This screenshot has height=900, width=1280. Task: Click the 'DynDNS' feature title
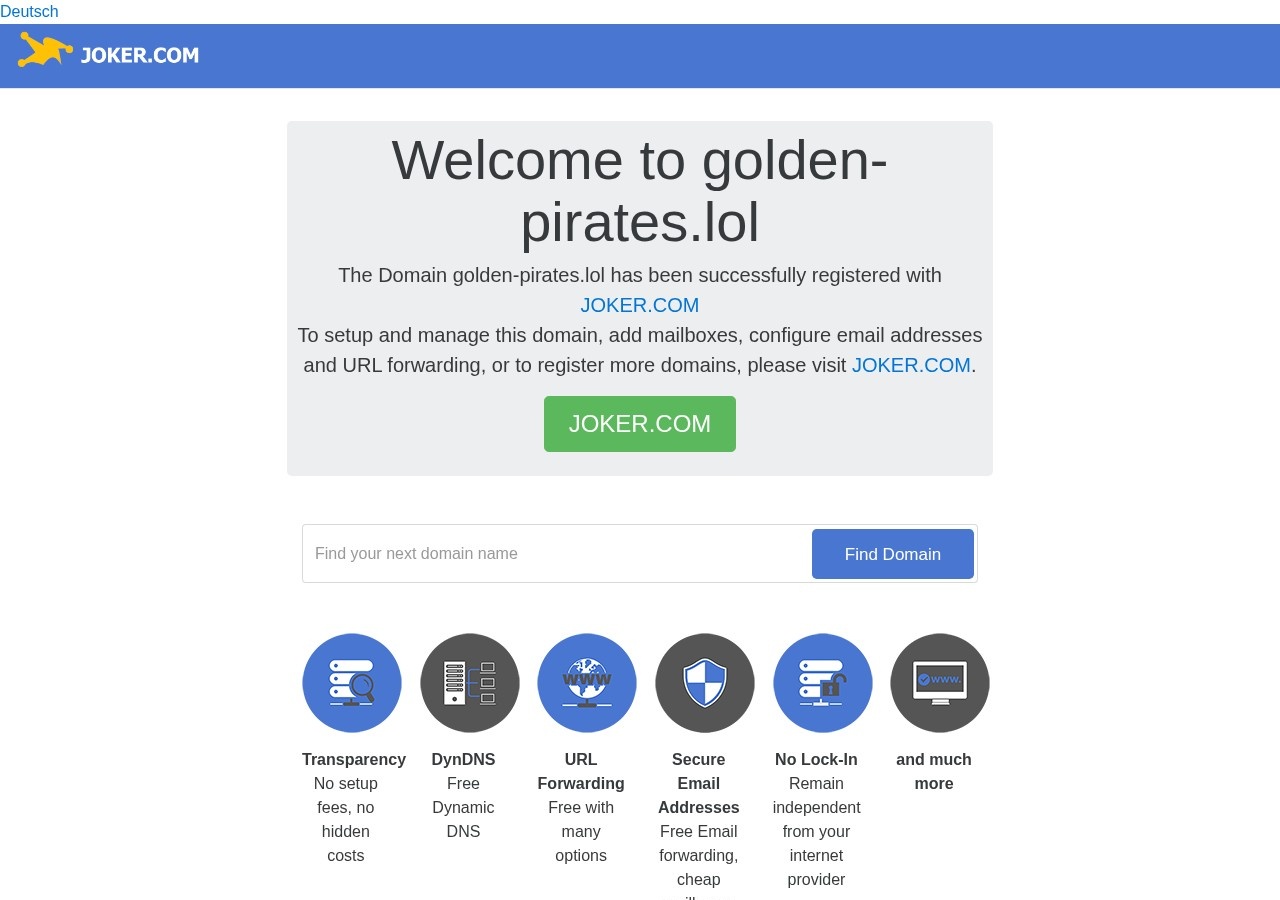[463, 759]
